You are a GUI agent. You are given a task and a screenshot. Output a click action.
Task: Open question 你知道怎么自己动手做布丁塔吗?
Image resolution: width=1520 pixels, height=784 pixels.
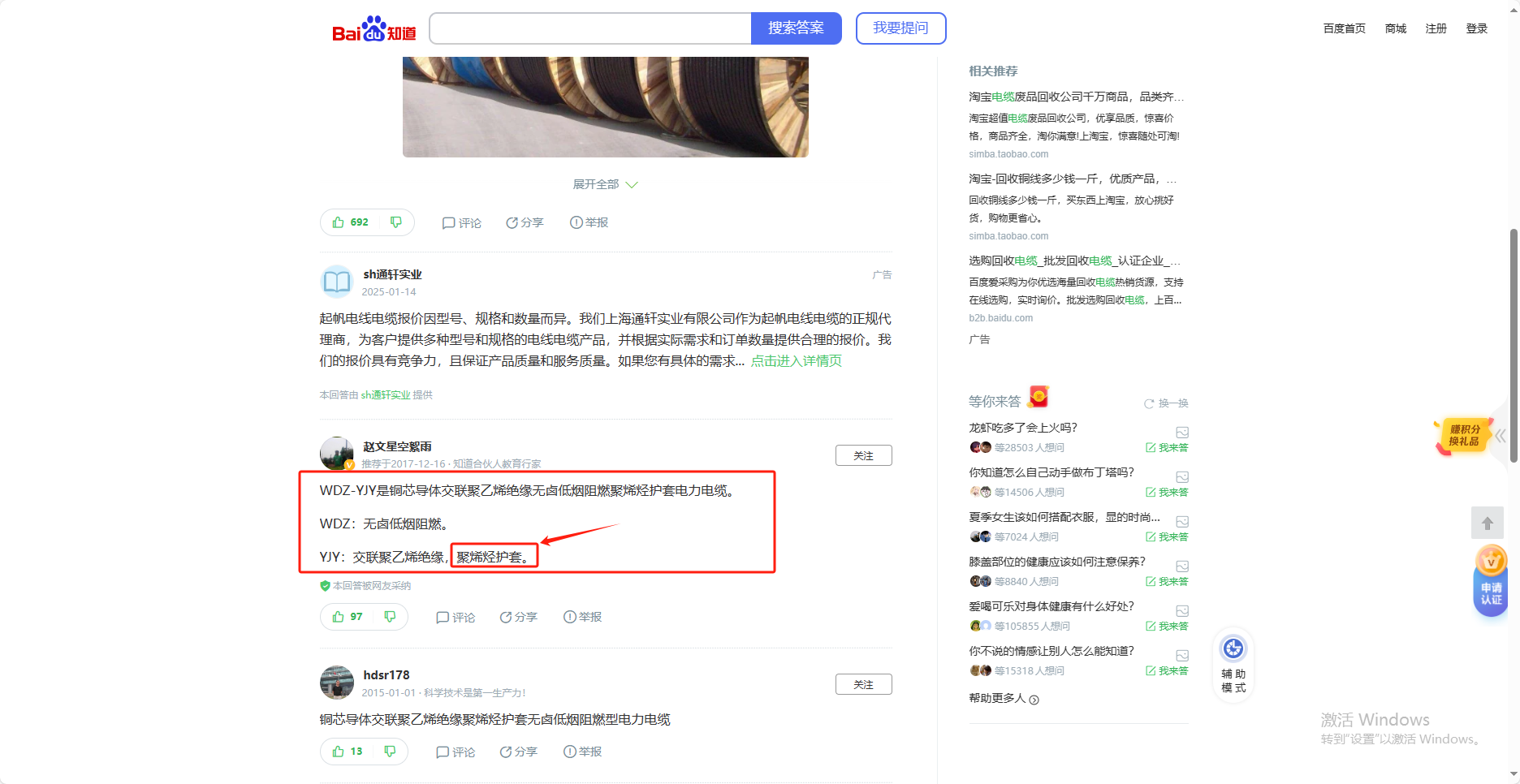1051,472
